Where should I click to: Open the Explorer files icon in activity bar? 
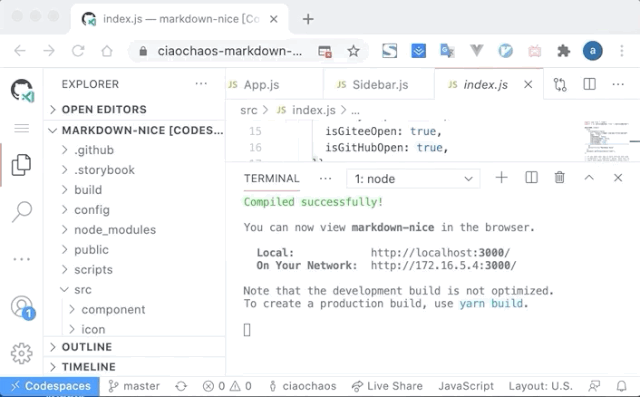point(21,165)
